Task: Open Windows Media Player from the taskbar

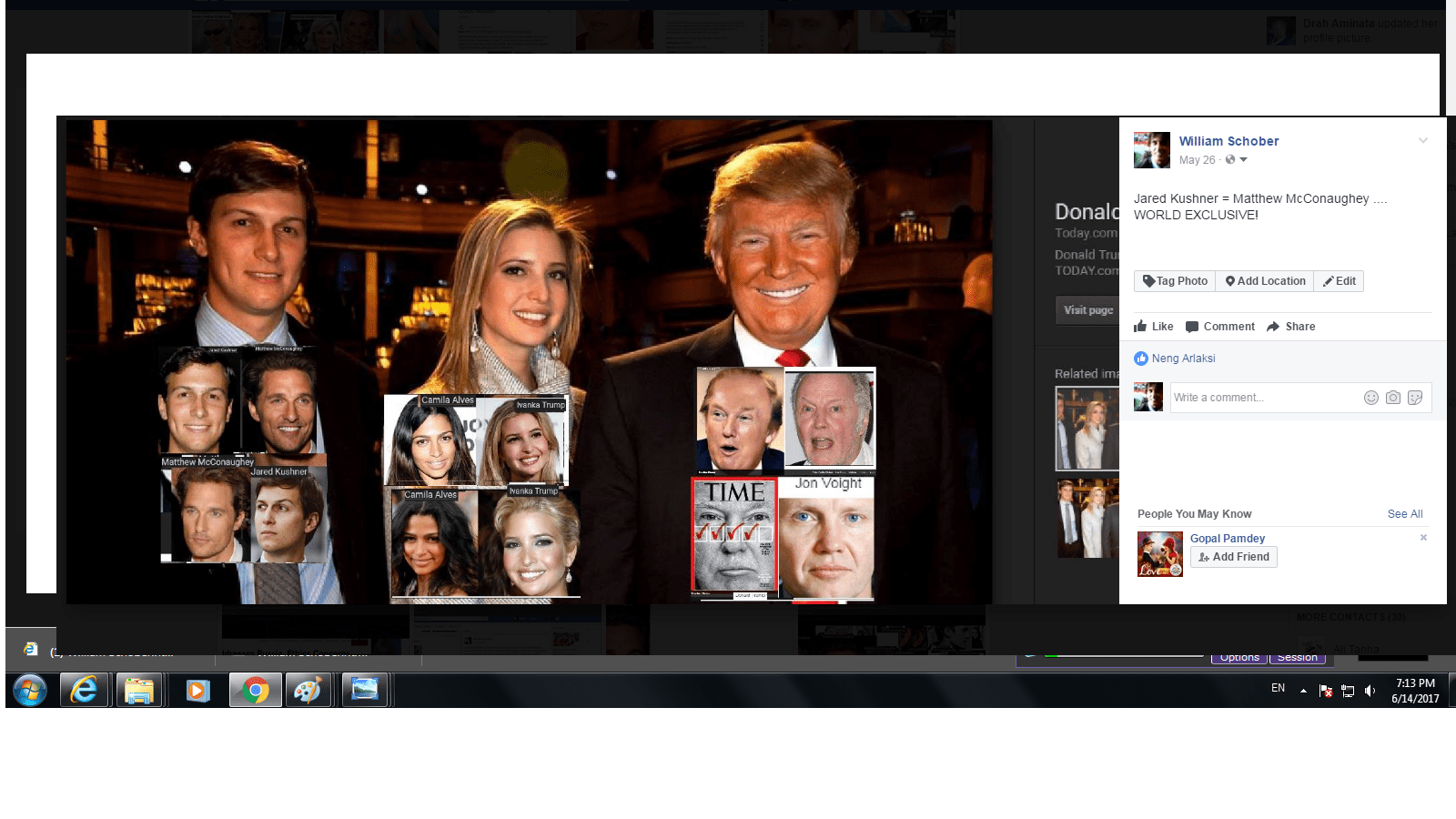Action: click(197, 692)
